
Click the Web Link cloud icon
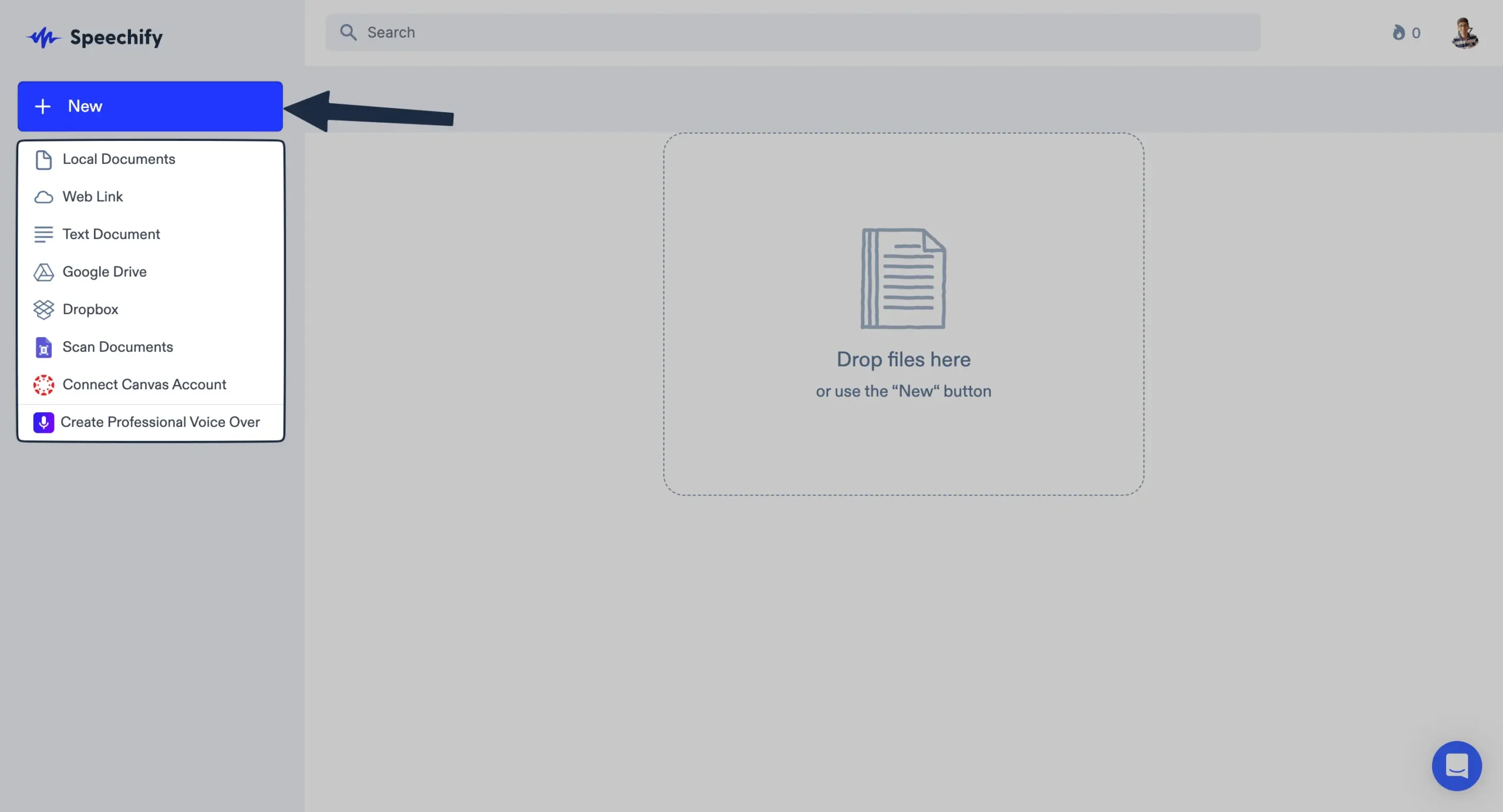coord(43,197)
